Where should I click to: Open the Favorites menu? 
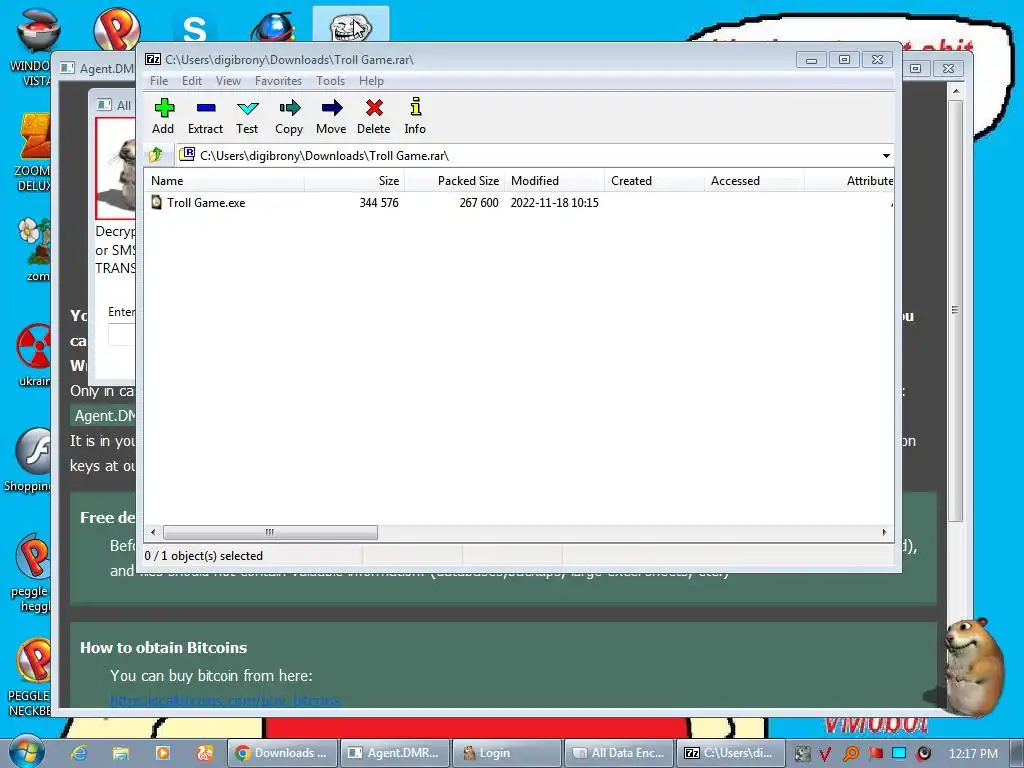[x=278, y=81]
